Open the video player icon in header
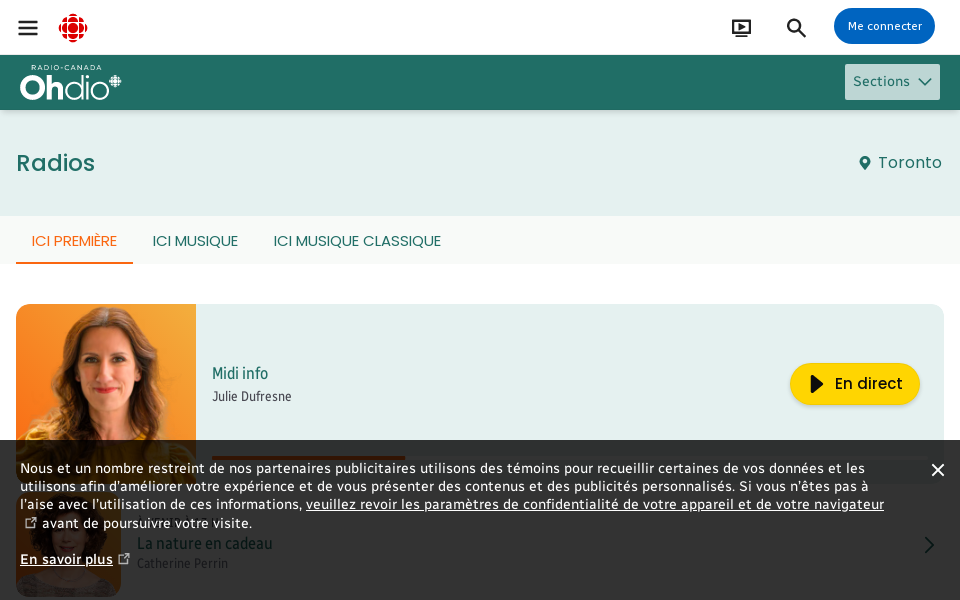The image size is (960, 600). (x=741, y=28)
